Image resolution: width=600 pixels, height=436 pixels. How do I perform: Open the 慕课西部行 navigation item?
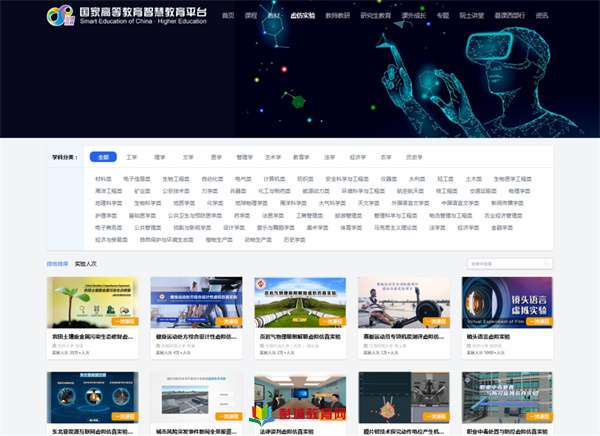[510, 15]
